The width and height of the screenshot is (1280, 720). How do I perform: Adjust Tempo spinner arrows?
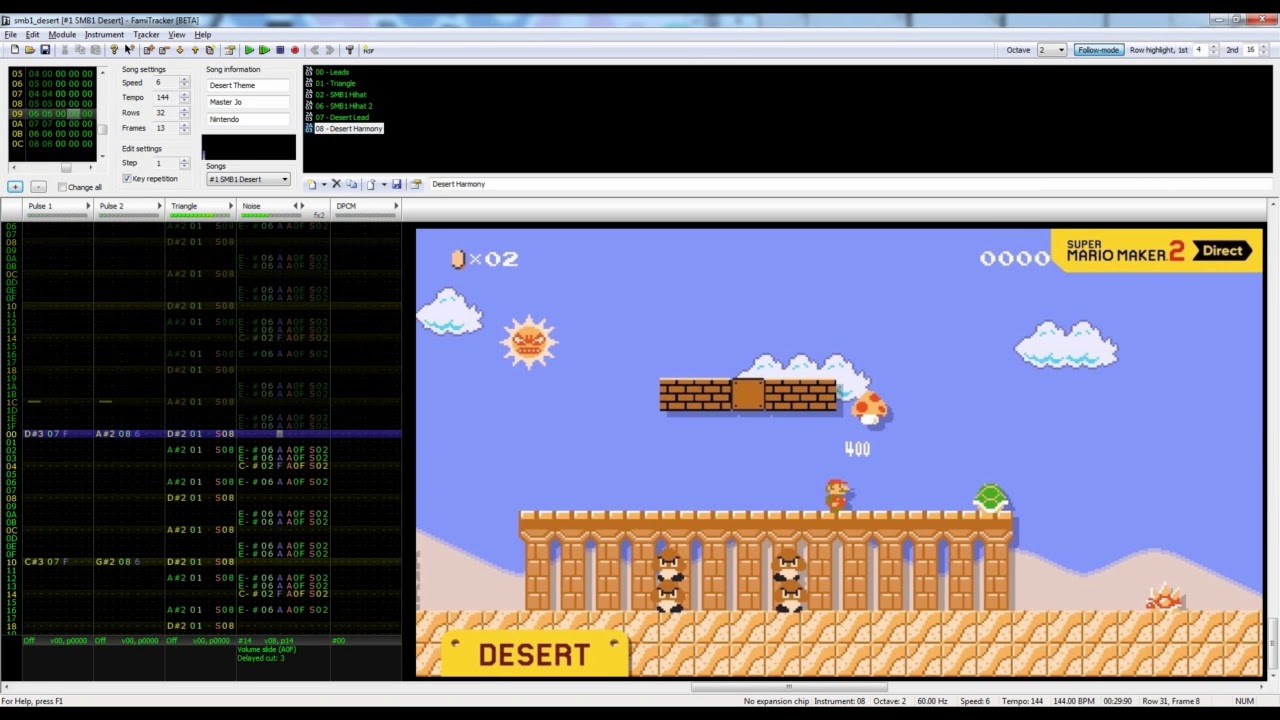point(184,98)
